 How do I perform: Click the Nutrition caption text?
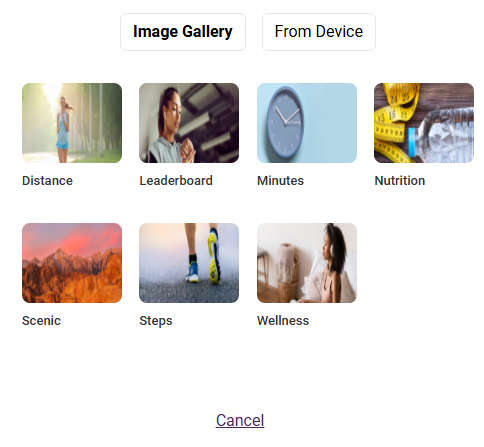[x=400, y=181]
